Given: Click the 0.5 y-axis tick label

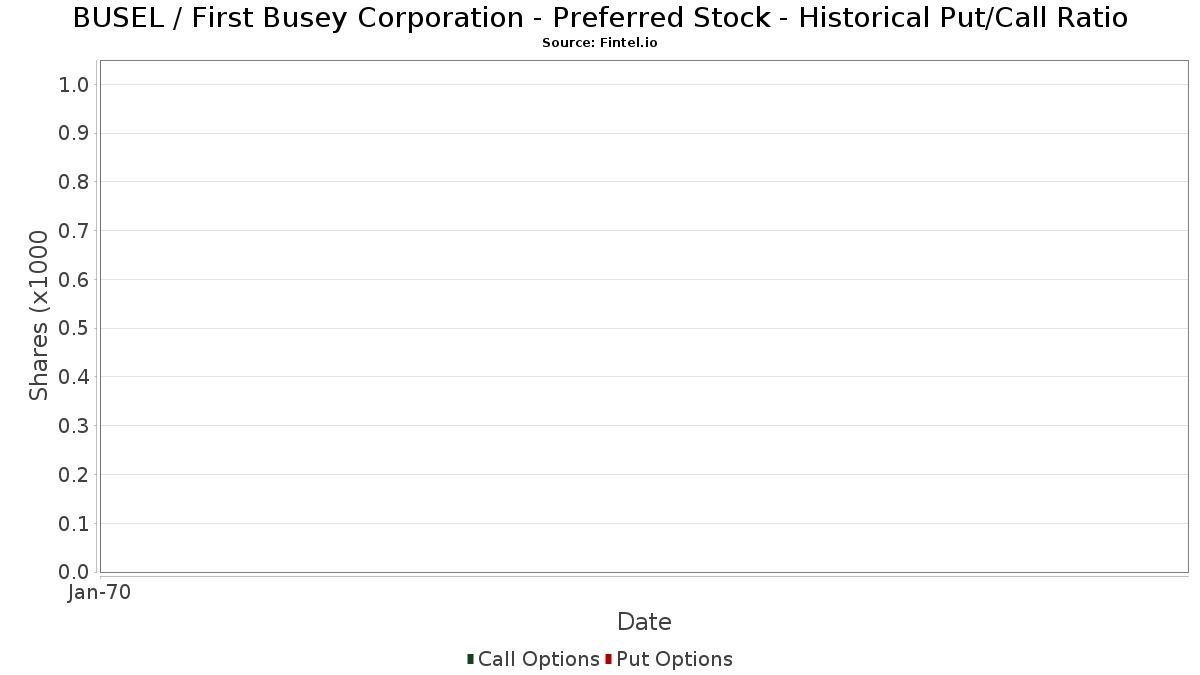Looking at the screenshot, I should 74,329.
